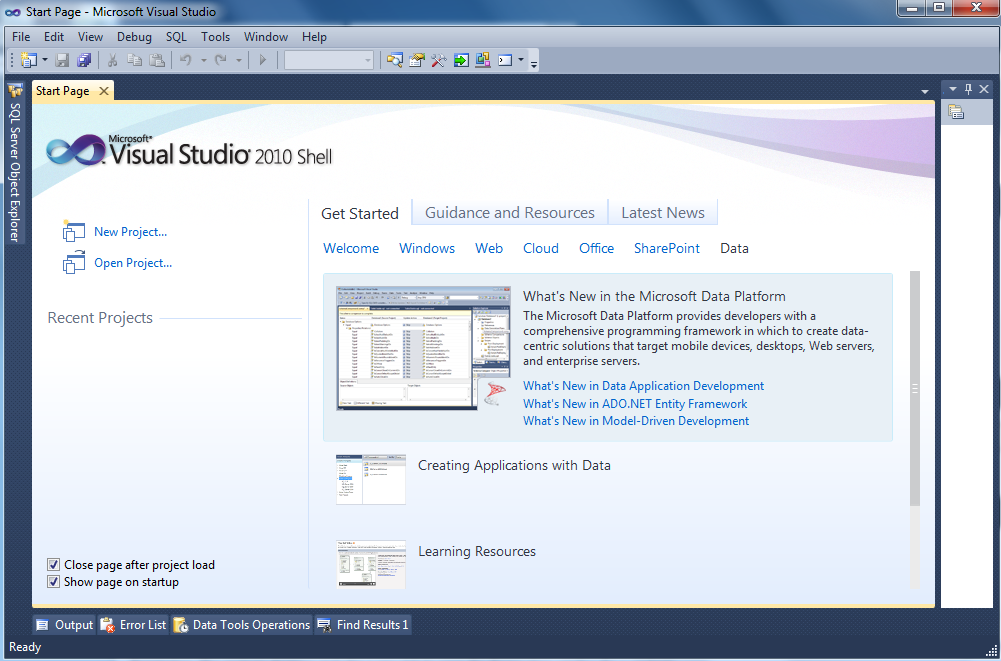Expand the New Project icon dropdown arrow
The width and height of the screenshot is (1001, 661).
[x=45, y=60]
